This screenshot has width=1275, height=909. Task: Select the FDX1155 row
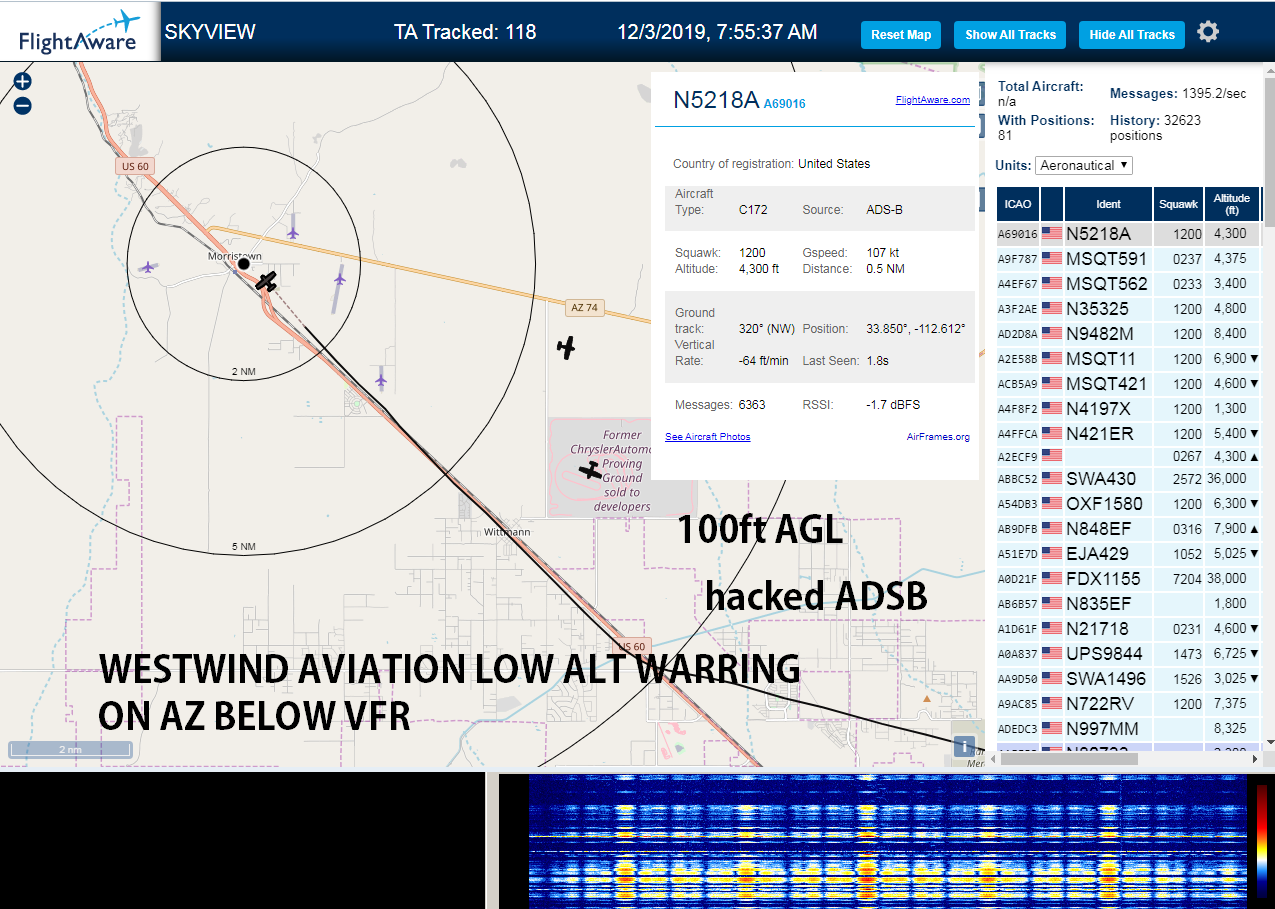pos(1128,579)
